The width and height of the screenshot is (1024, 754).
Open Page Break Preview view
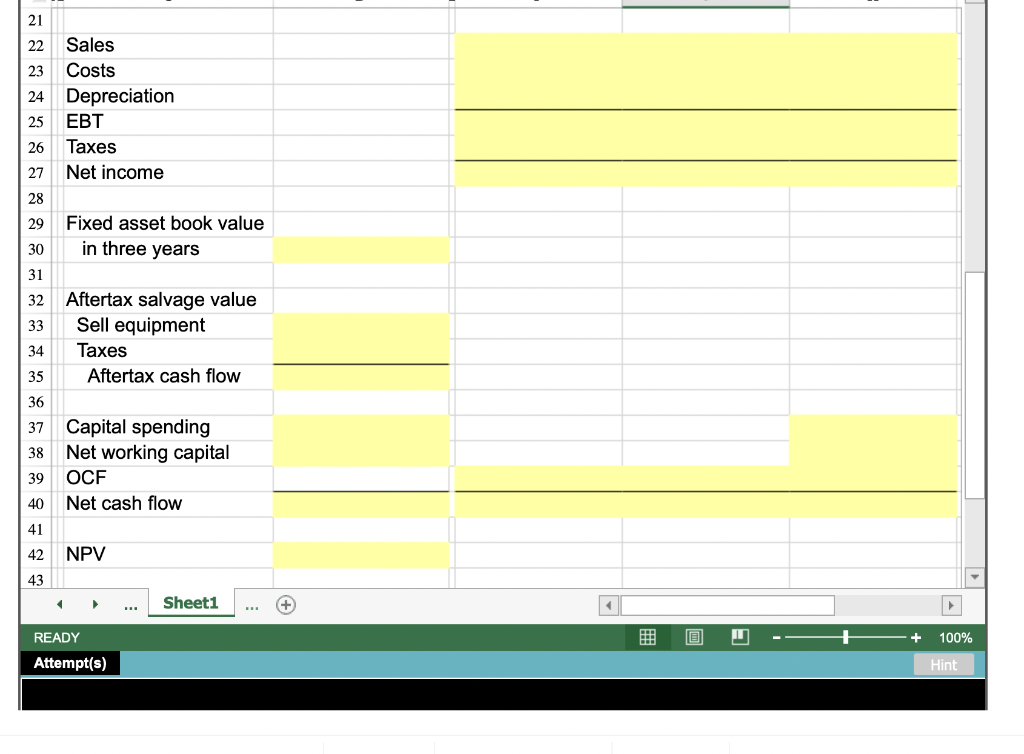pos(740,637)
